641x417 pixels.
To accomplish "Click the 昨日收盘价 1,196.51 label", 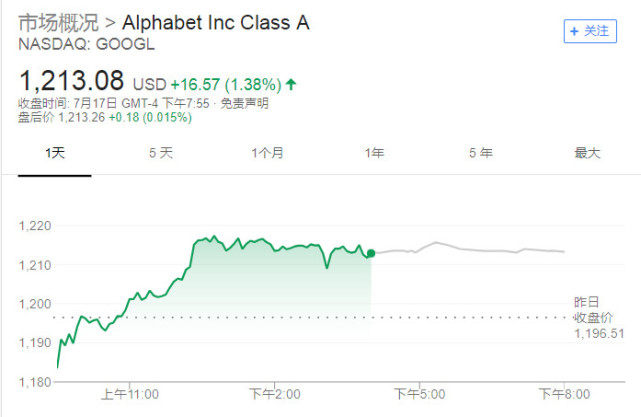I will (599, 318).
